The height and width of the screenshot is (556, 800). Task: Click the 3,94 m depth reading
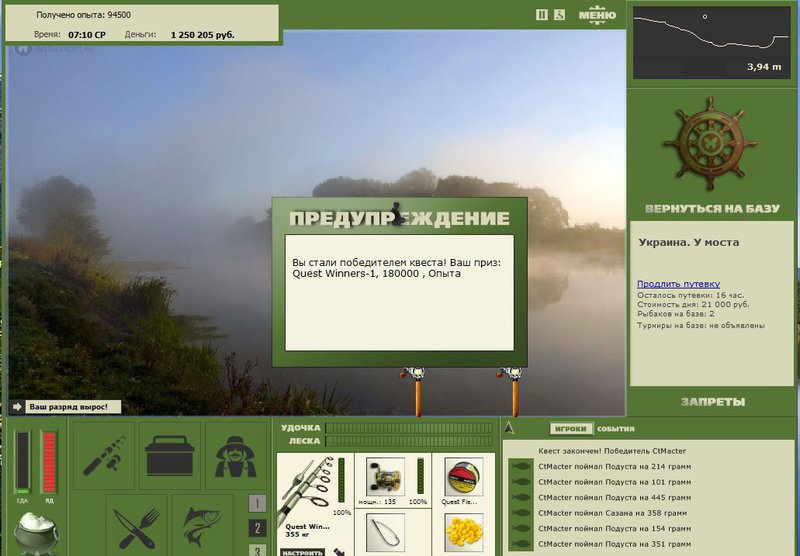tap(764, 66)
